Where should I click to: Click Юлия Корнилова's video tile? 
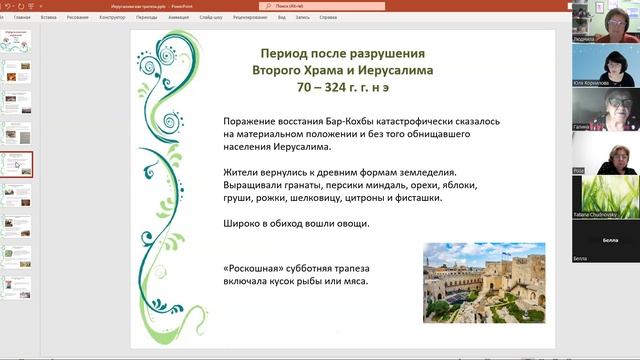[606, 65]
